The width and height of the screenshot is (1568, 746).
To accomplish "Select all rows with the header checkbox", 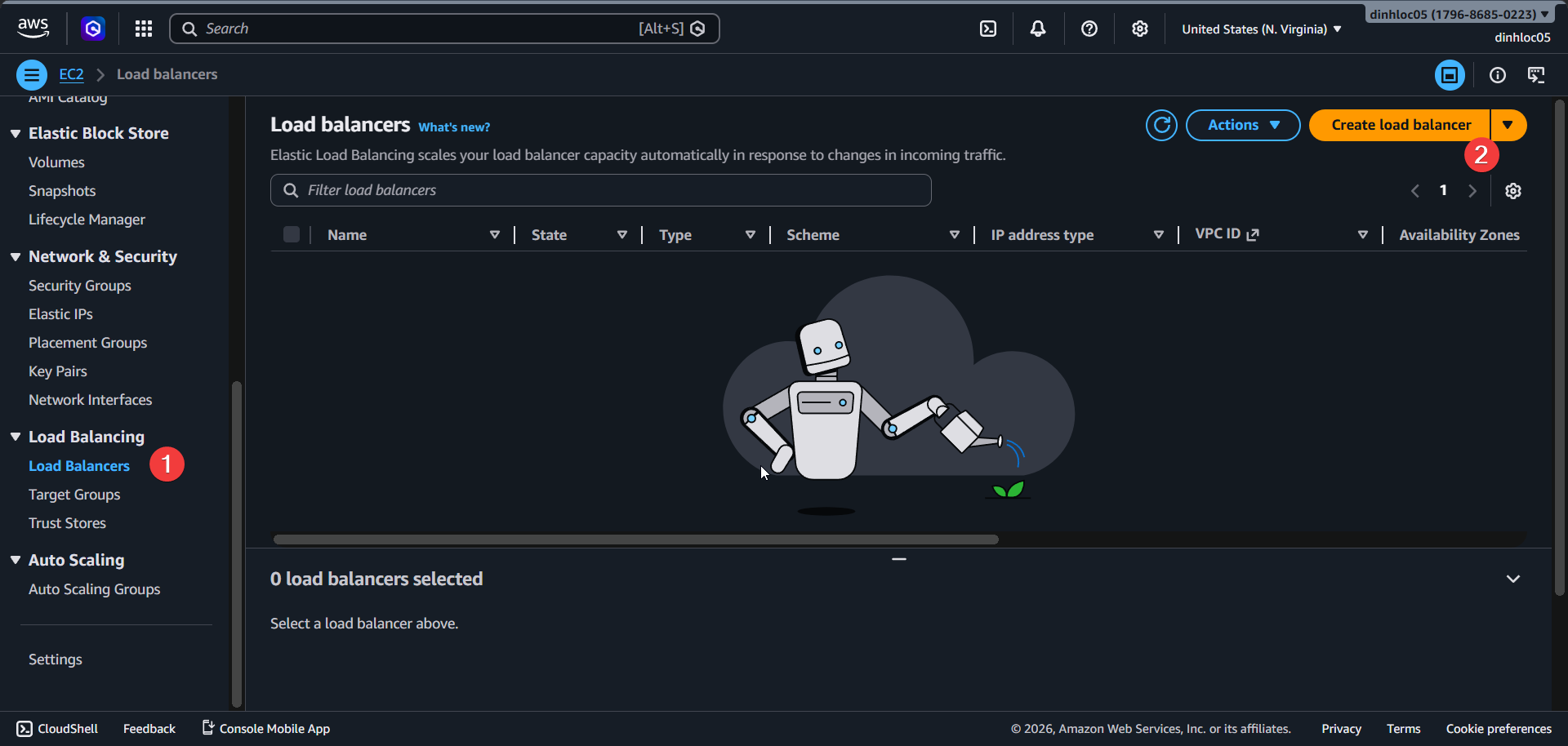I will 292,234.
